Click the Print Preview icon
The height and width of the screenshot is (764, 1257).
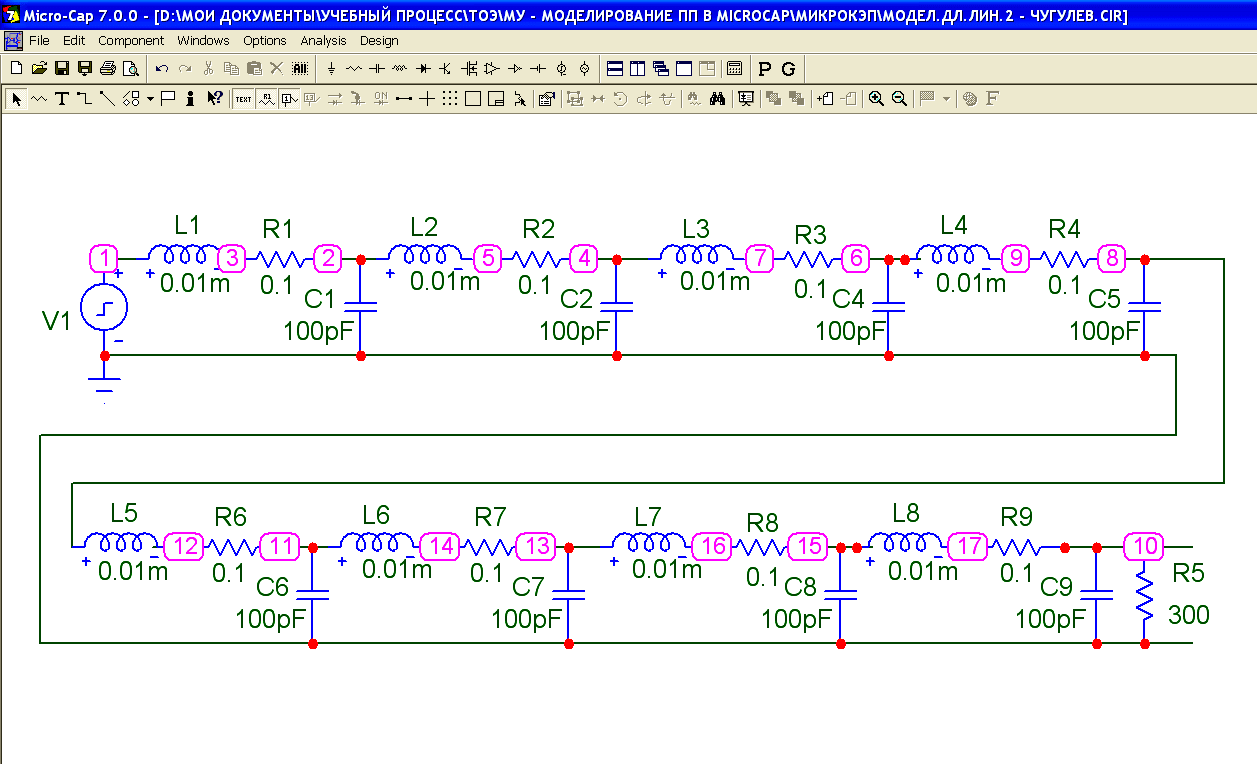tap(130, 69)
